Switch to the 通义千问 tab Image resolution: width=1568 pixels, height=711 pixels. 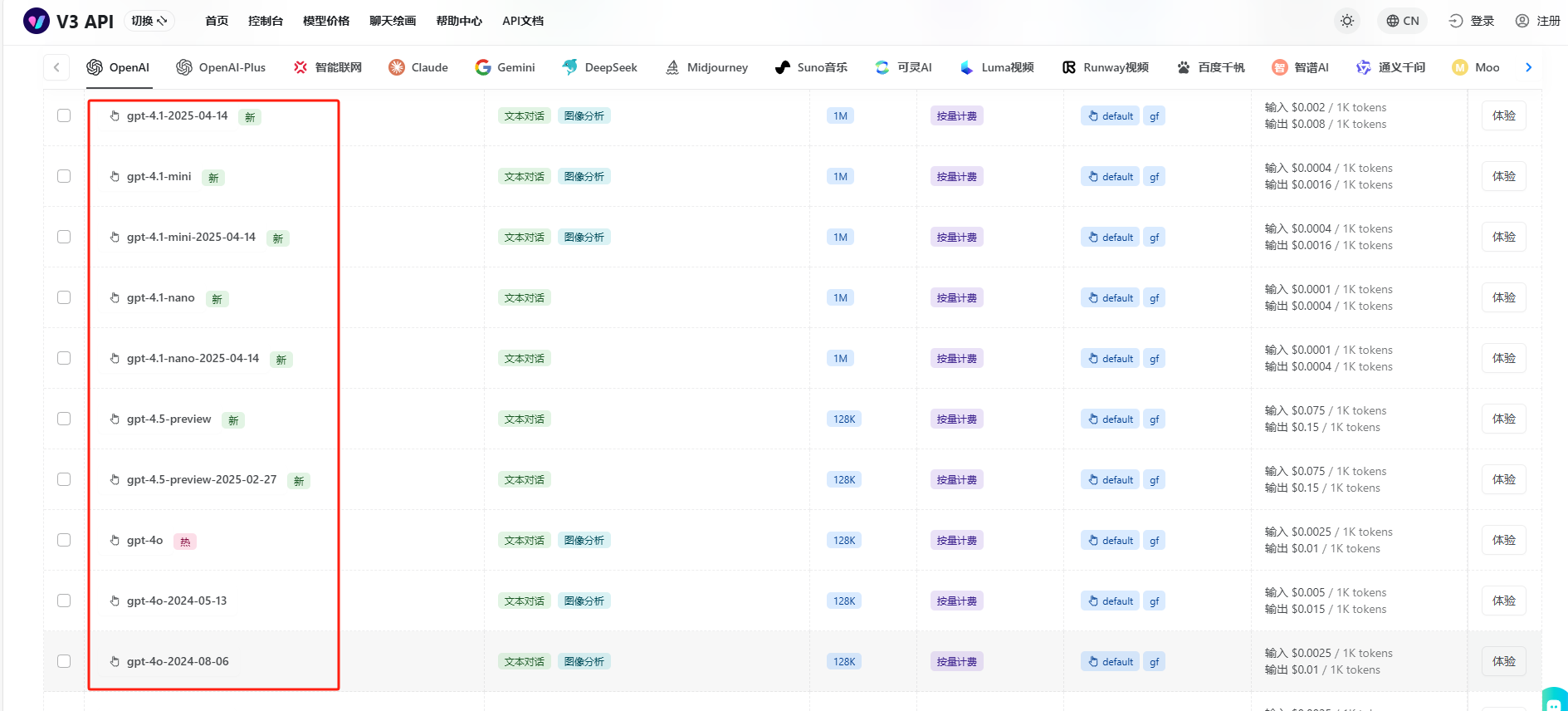(x=1390, y=67)
